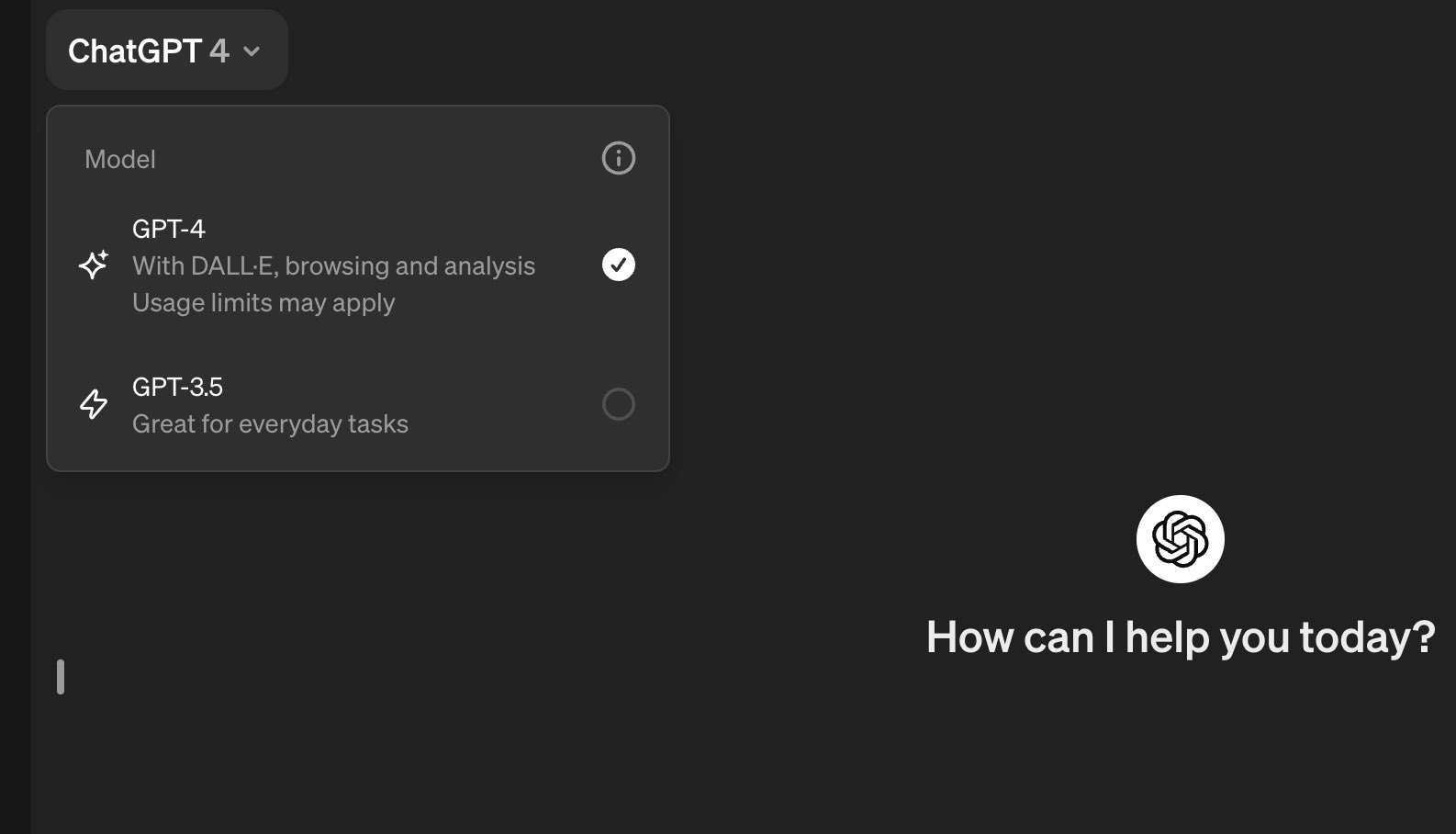The image size is (1456, 834).
Task: Click the 'Model' header label
Action: point(120,159)
